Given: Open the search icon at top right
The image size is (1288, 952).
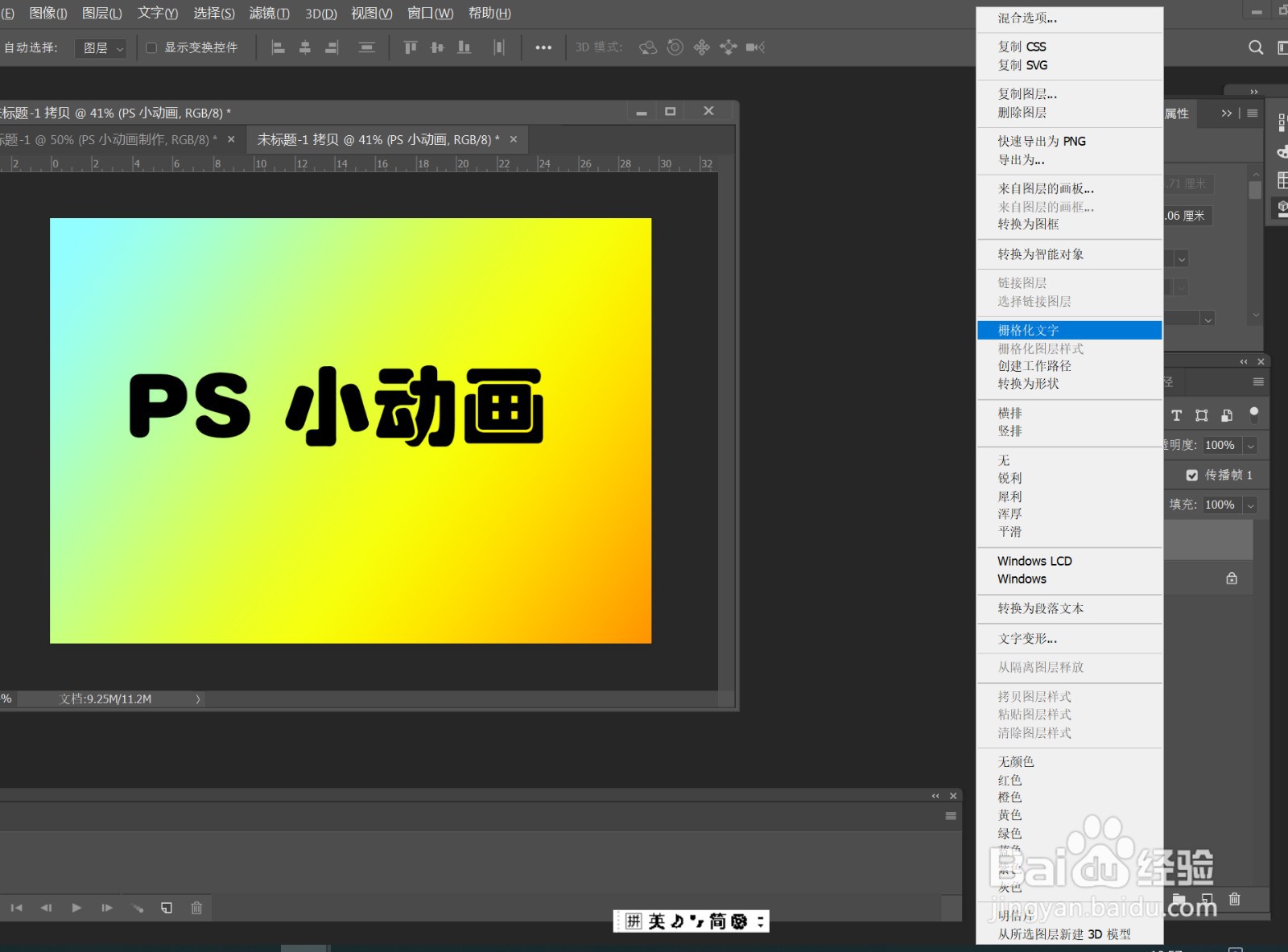Looking at the screenshot, I should coord(1256,47).
